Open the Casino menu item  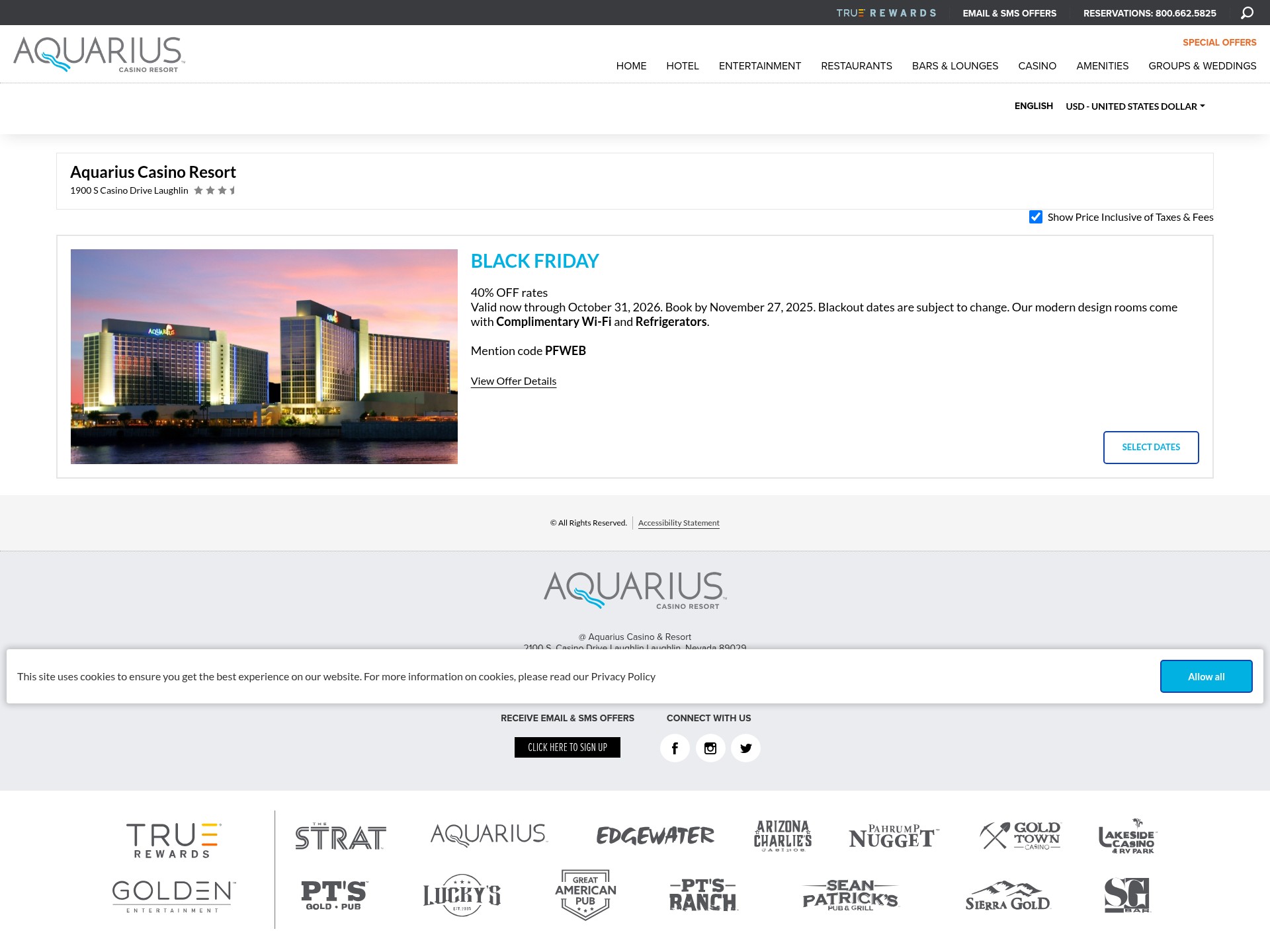pos(1037,66)
